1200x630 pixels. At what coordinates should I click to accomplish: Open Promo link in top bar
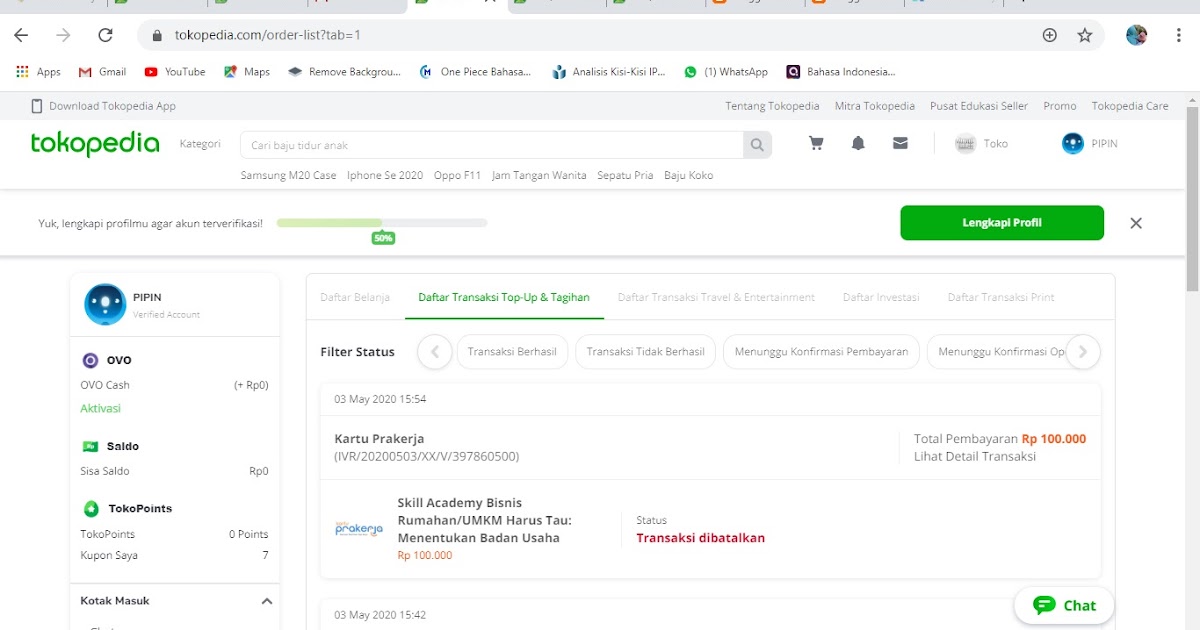[1060, 106]
